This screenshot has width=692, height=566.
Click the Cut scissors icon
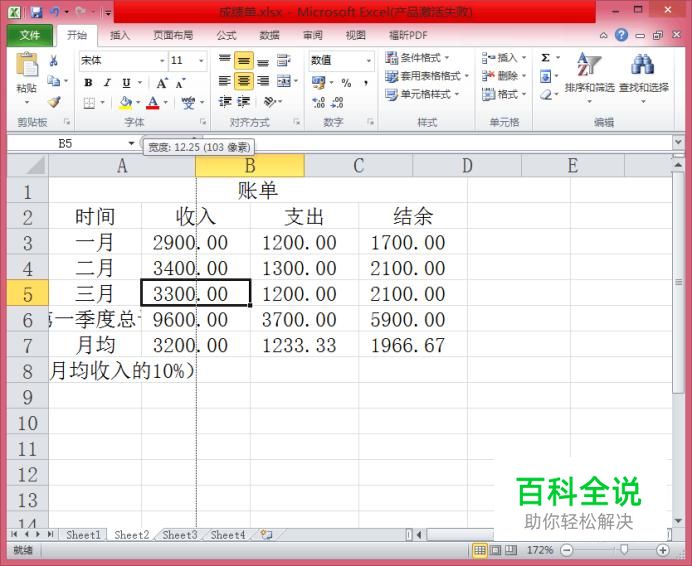tap(54, 60)
